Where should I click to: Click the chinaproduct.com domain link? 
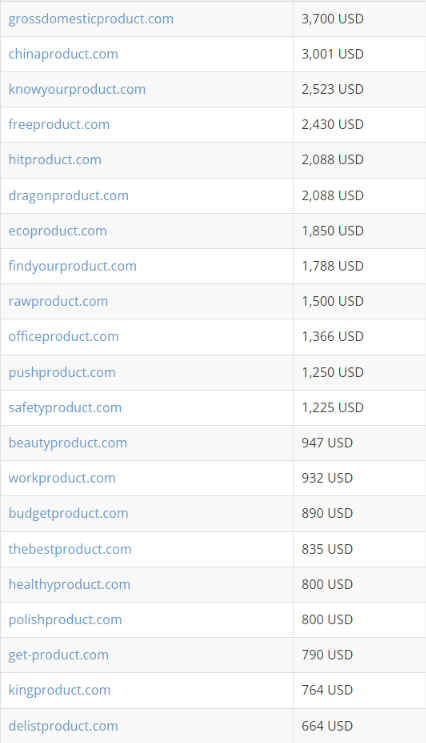coord(63,54)
